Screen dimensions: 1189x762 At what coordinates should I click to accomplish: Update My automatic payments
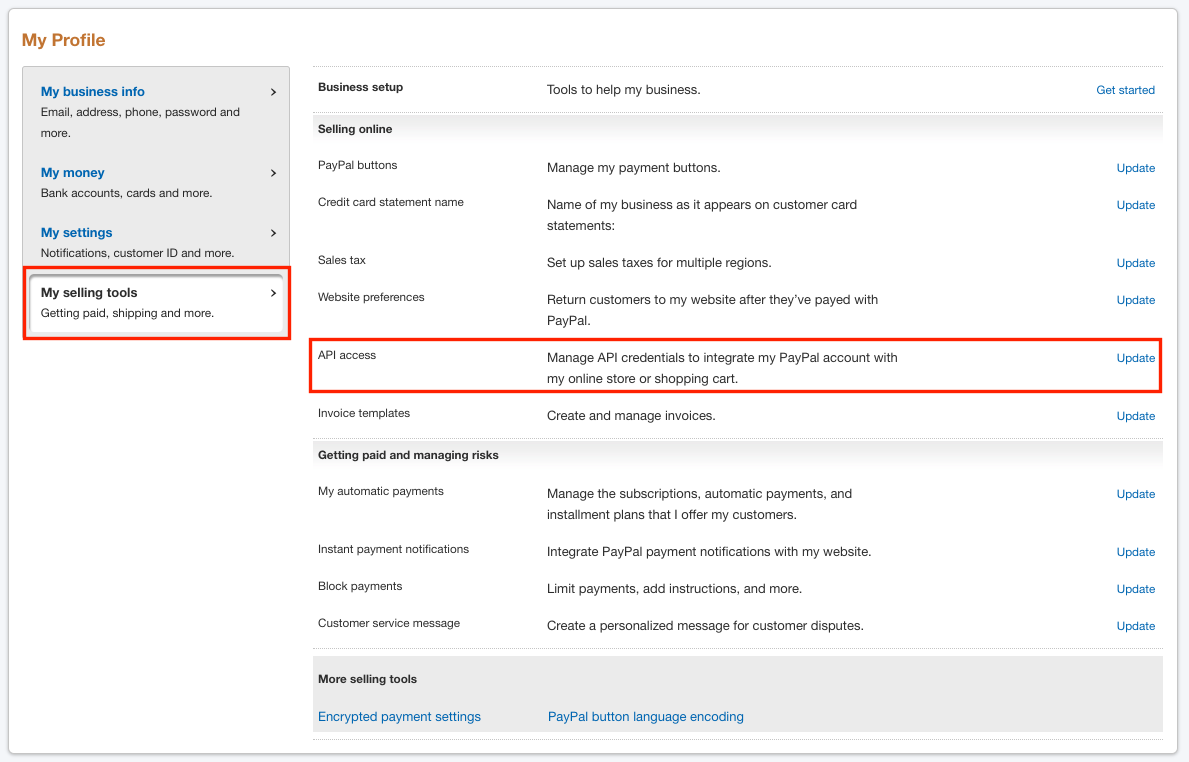pos(1135,494)
